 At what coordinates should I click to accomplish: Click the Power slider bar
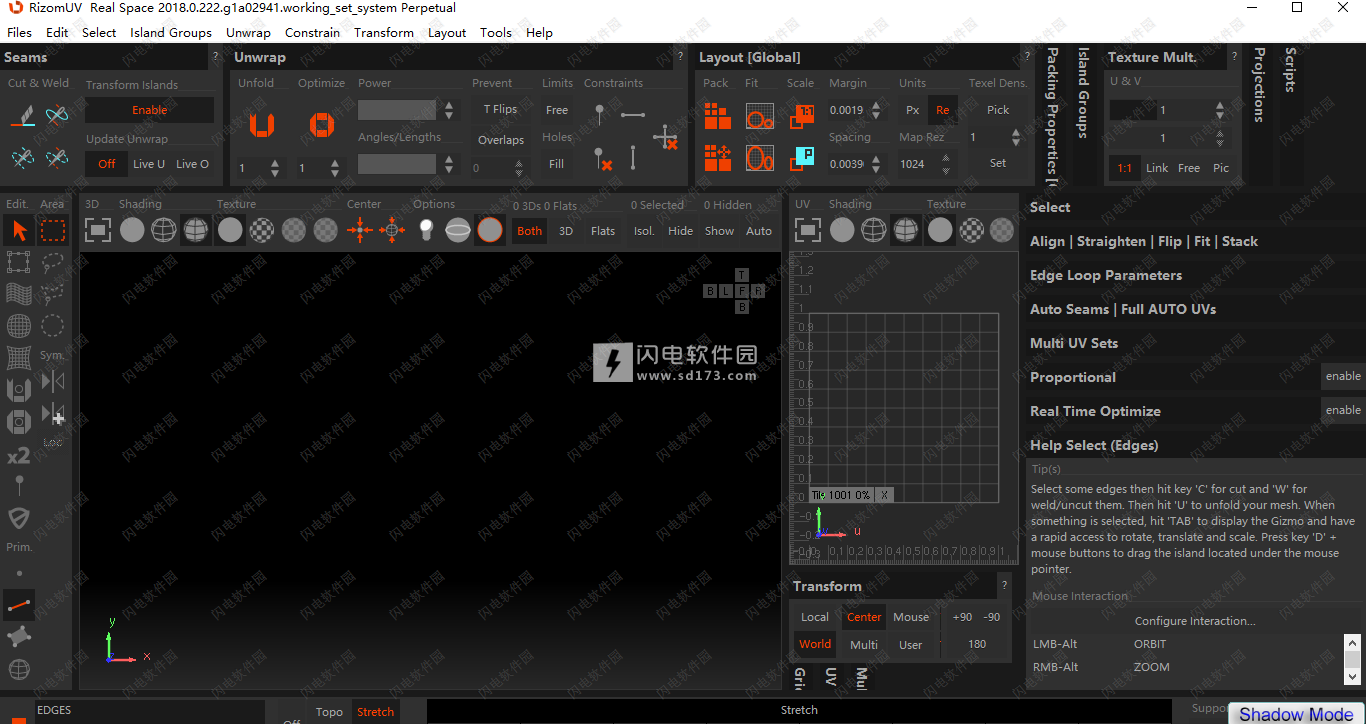[397, 110]
